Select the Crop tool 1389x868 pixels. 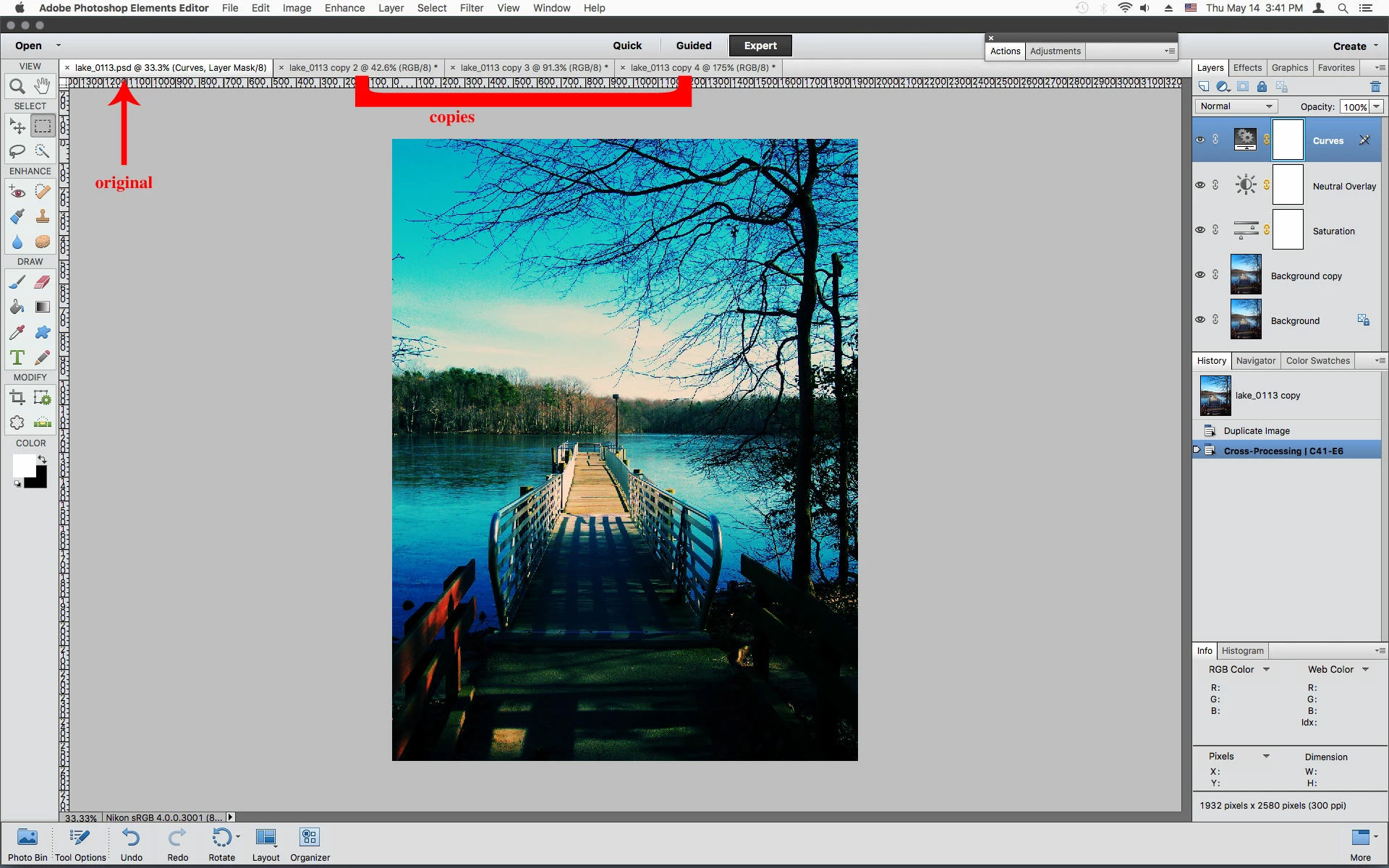pos(17,397)
